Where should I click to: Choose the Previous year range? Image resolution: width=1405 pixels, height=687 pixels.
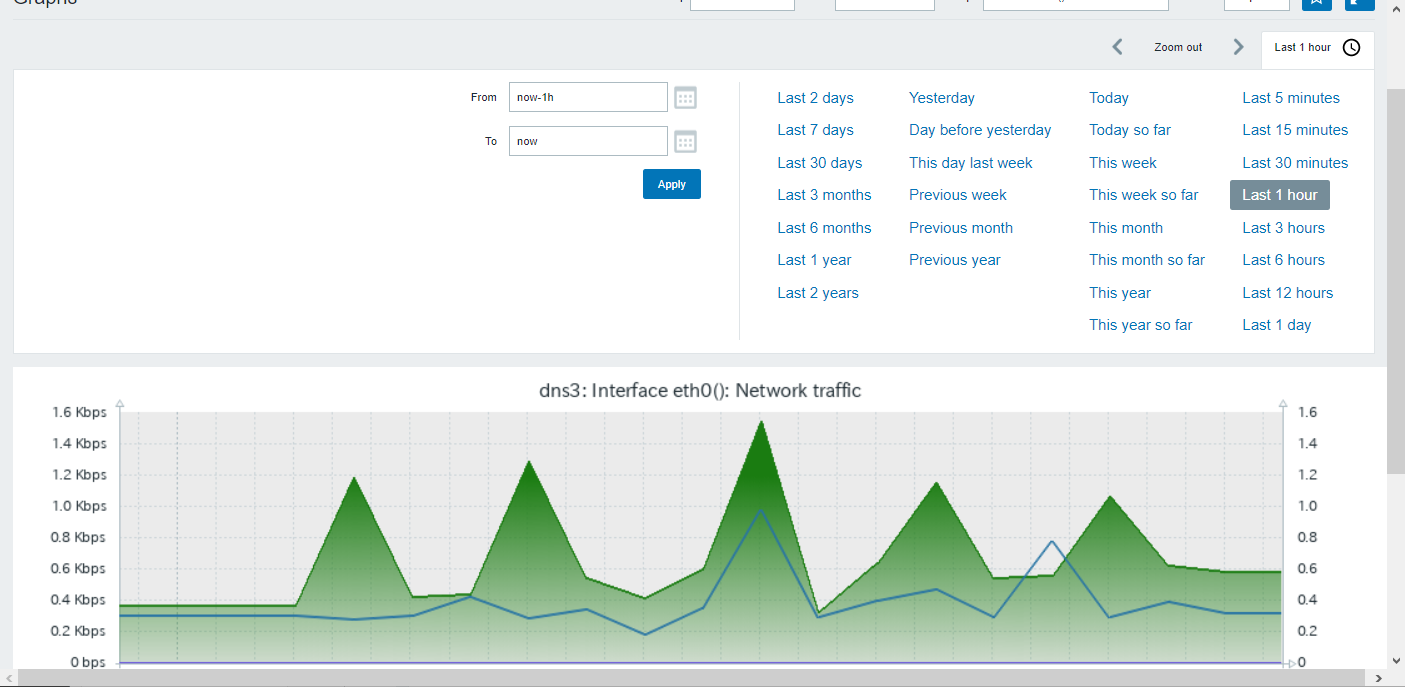pyautogui.click(x=954, y=260)
